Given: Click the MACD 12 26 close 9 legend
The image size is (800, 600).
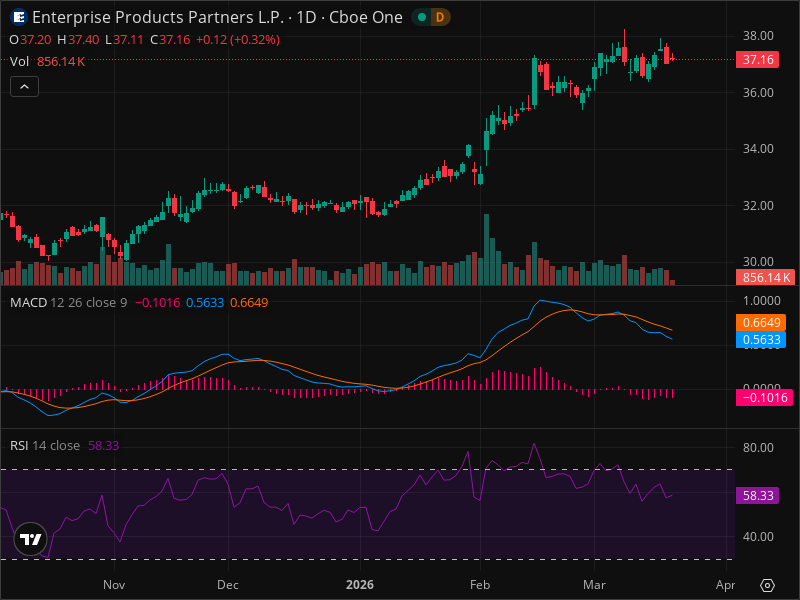Looking at the screenshot, I should click(x=68, y=303).
